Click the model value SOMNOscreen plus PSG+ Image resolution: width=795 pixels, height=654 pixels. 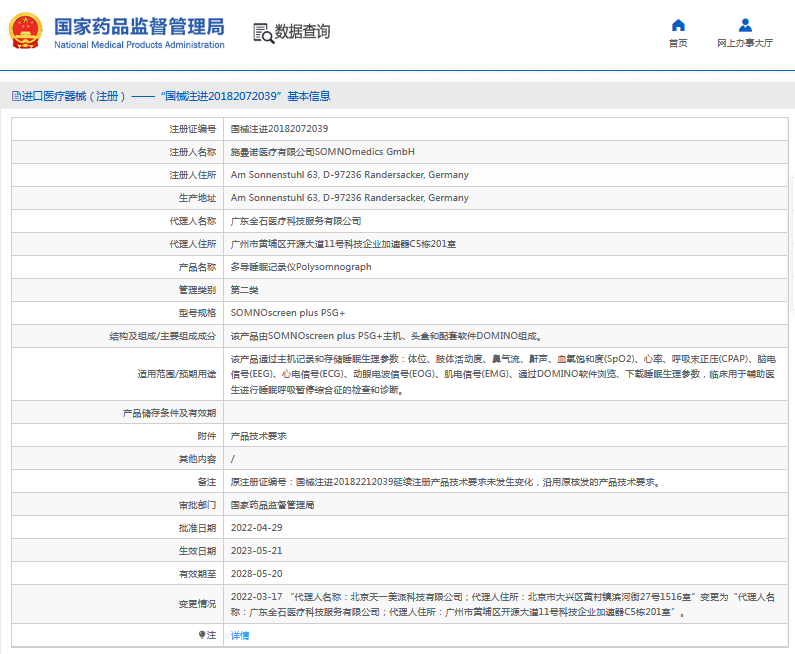[x=288, y=313]
